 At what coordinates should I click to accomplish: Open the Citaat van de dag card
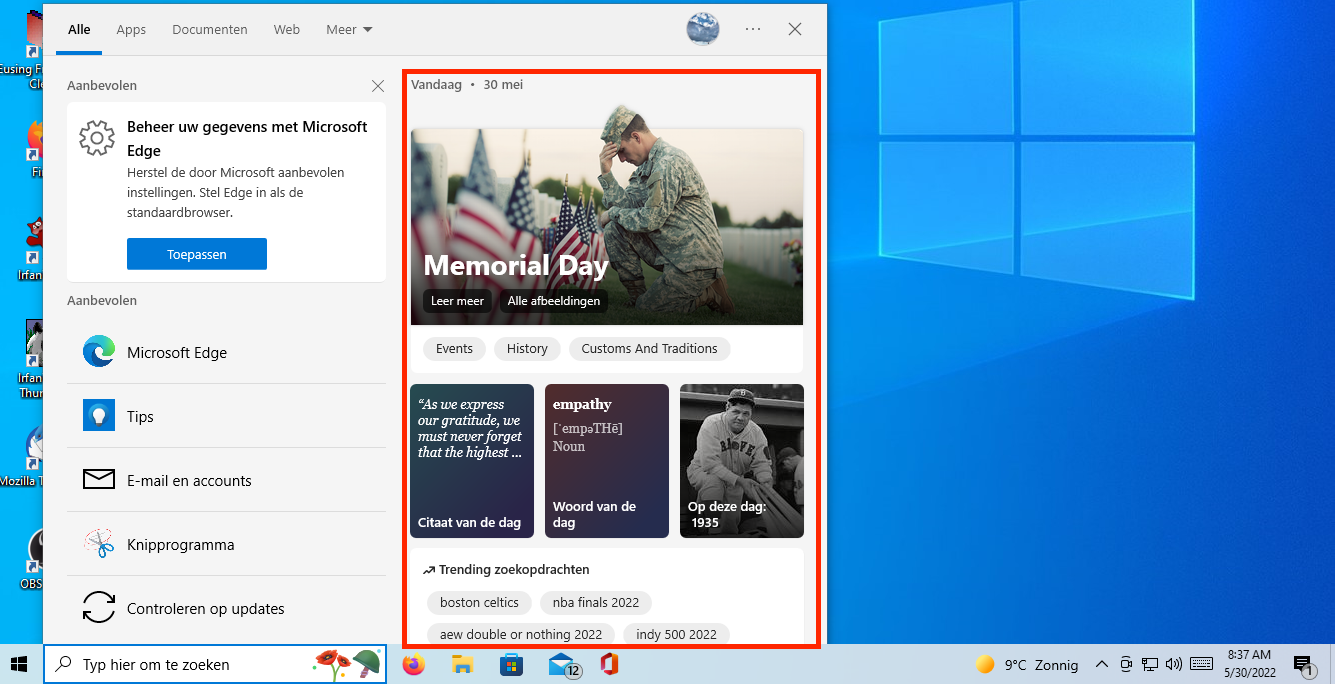(472, 461)
